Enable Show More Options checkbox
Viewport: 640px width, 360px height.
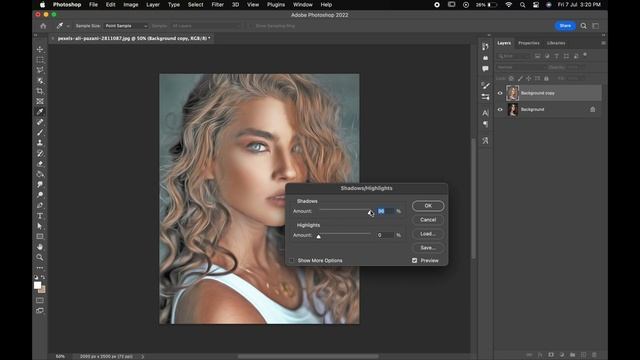pyautogui.click(x=291, y=260)
